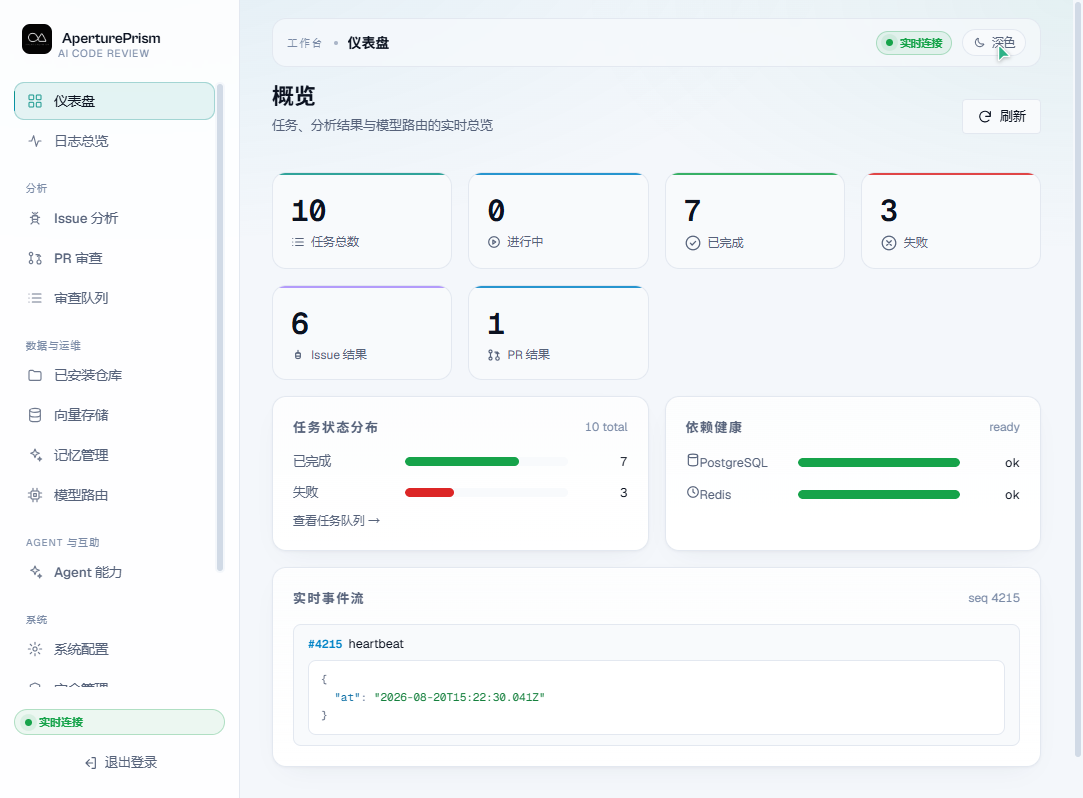The width and height of the screenshot is (1083, 798).
Task: Go to PR 审查 page
Action: tap(115, 258)
